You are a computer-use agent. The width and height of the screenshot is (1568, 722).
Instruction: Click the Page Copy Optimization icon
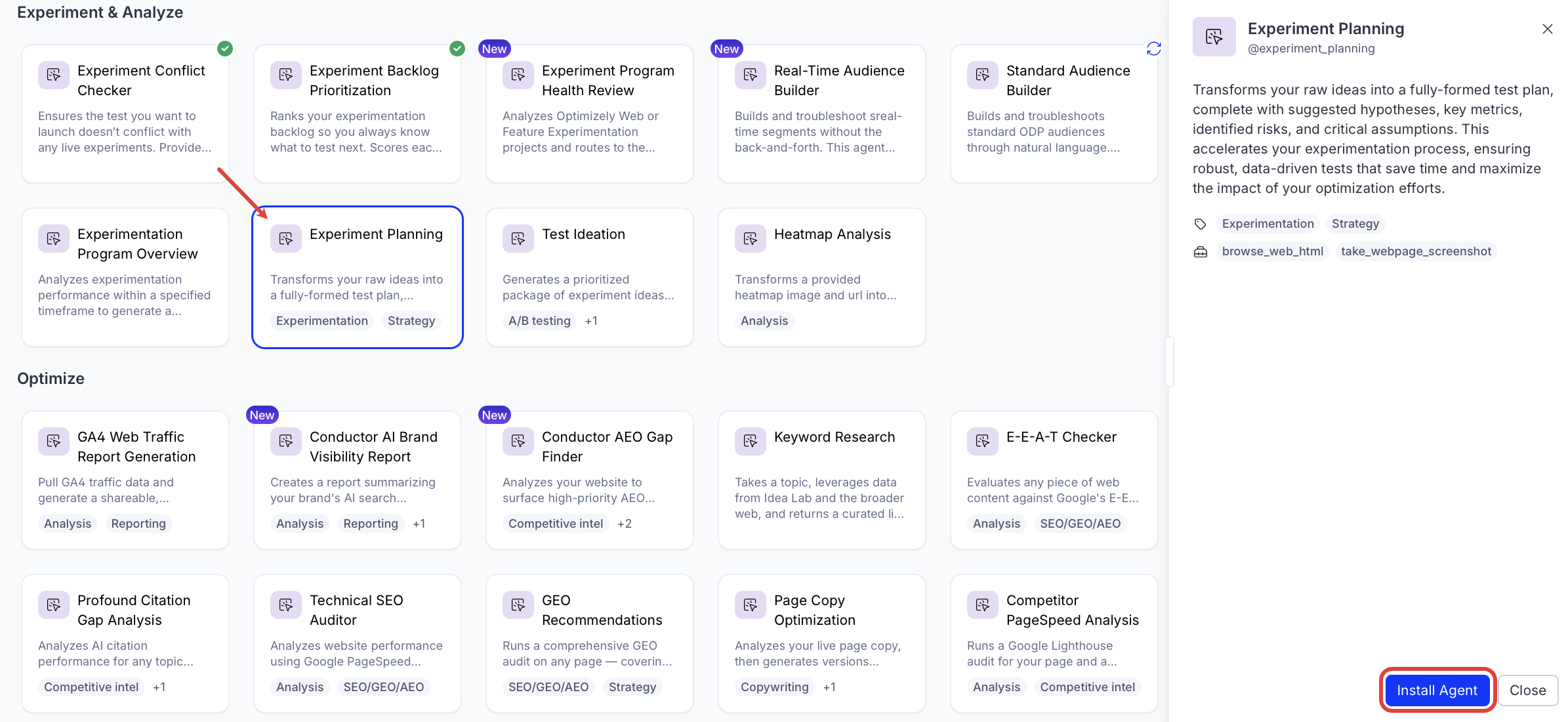(x=751, y=605)
